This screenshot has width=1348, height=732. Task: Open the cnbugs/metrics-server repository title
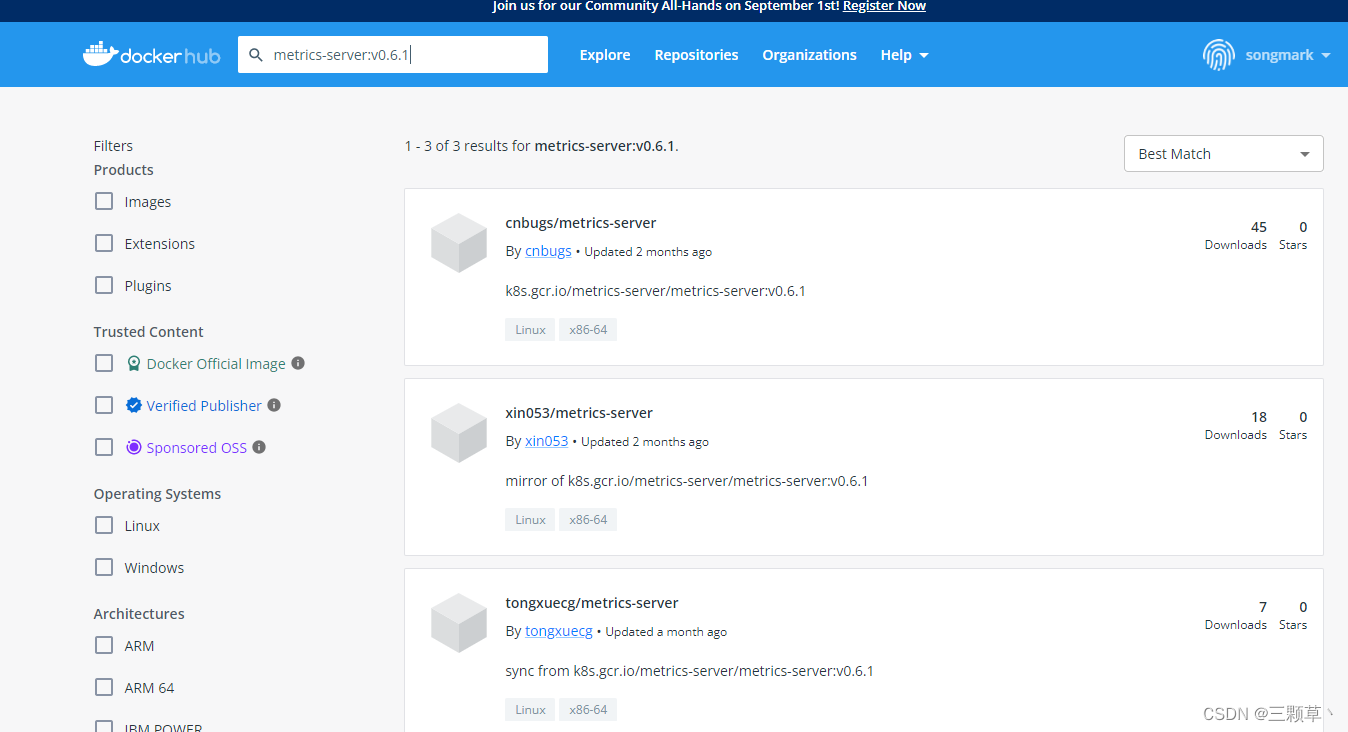(581, 223)
